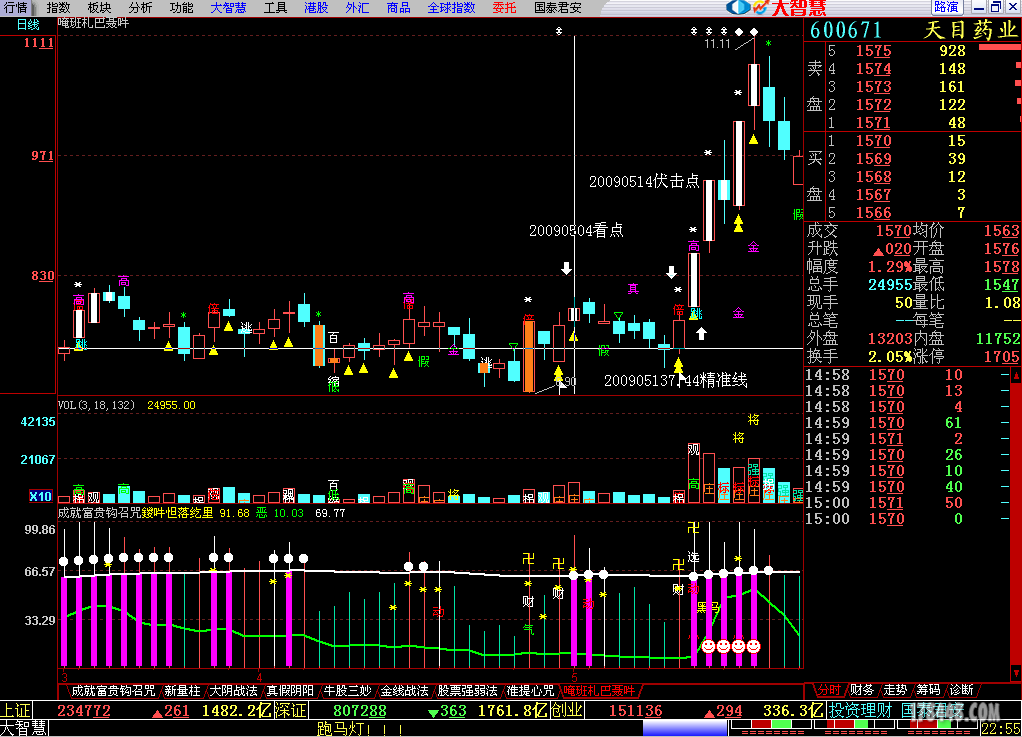Click the 跑马灯 ticker text
Viewport: 1022px width, 737px height.
pos(360,729)
